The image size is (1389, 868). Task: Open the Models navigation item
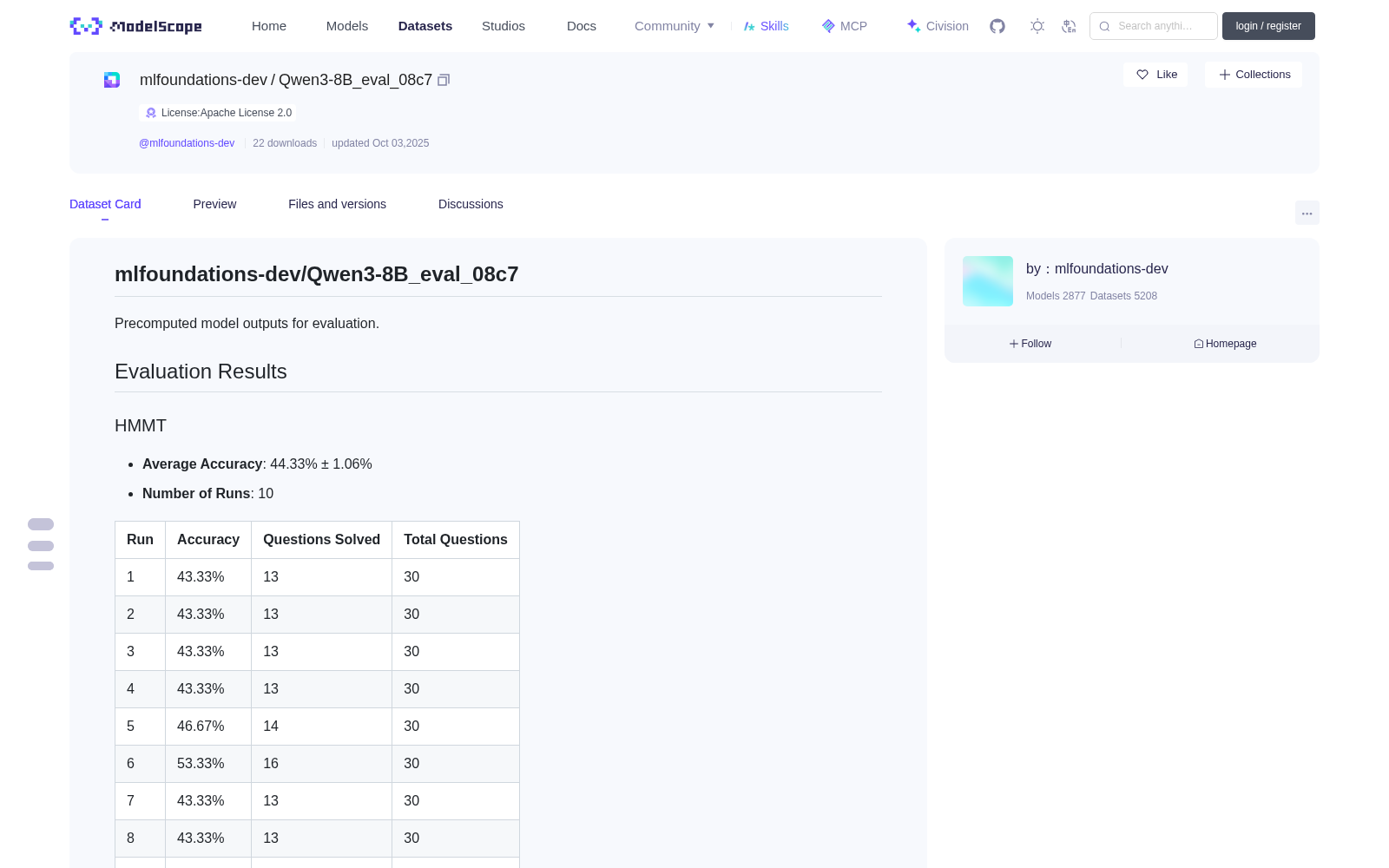tap(347, 26)
